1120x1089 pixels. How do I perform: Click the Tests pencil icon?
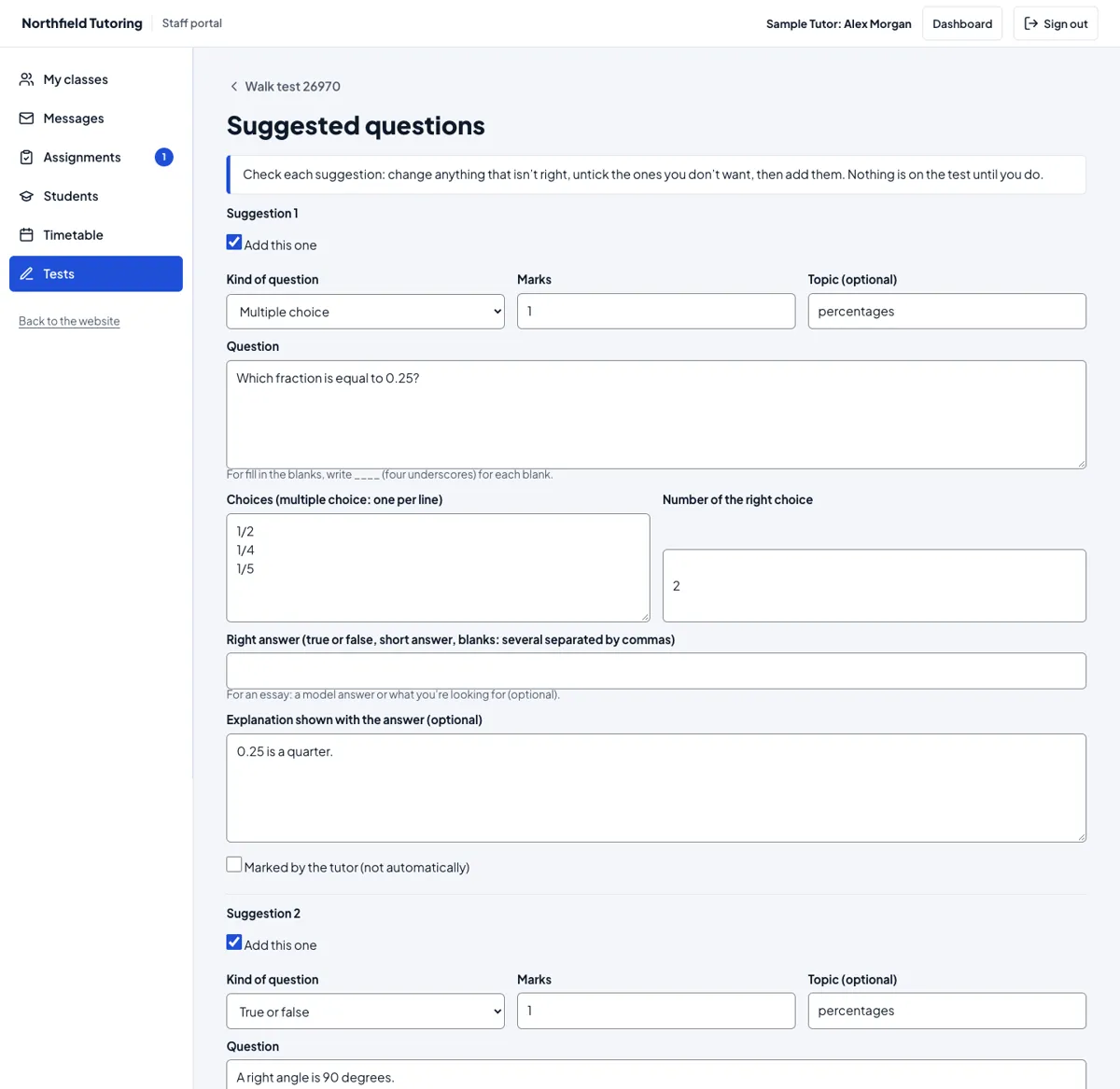tap(26, 274)
